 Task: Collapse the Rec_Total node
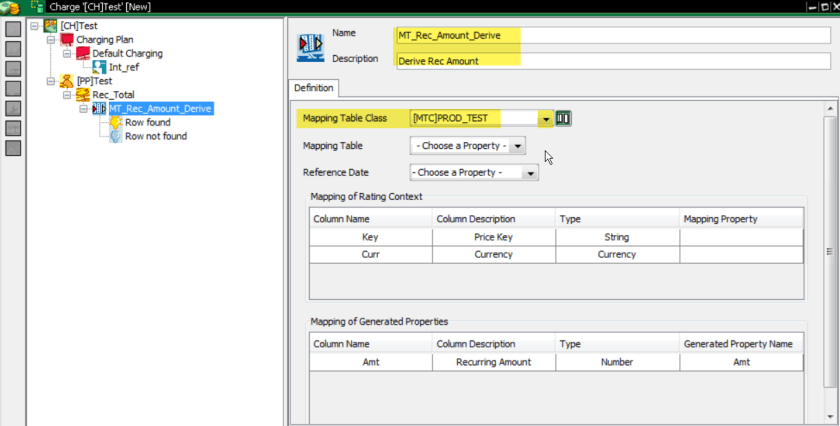tap(67, 95)
